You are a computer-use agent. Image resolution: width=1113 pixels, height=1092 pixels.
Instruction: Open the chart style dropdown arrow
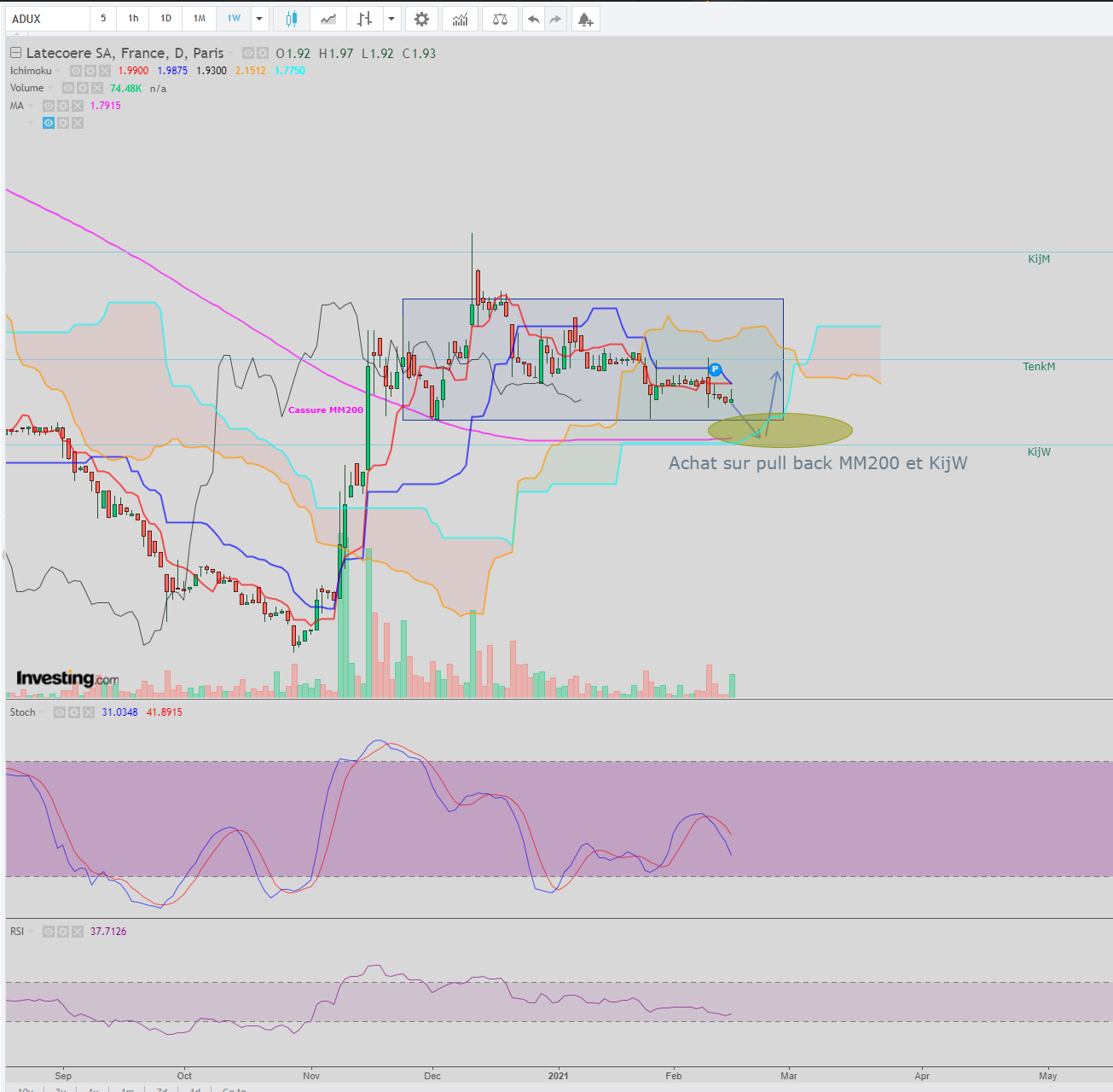tap(391, 19)
